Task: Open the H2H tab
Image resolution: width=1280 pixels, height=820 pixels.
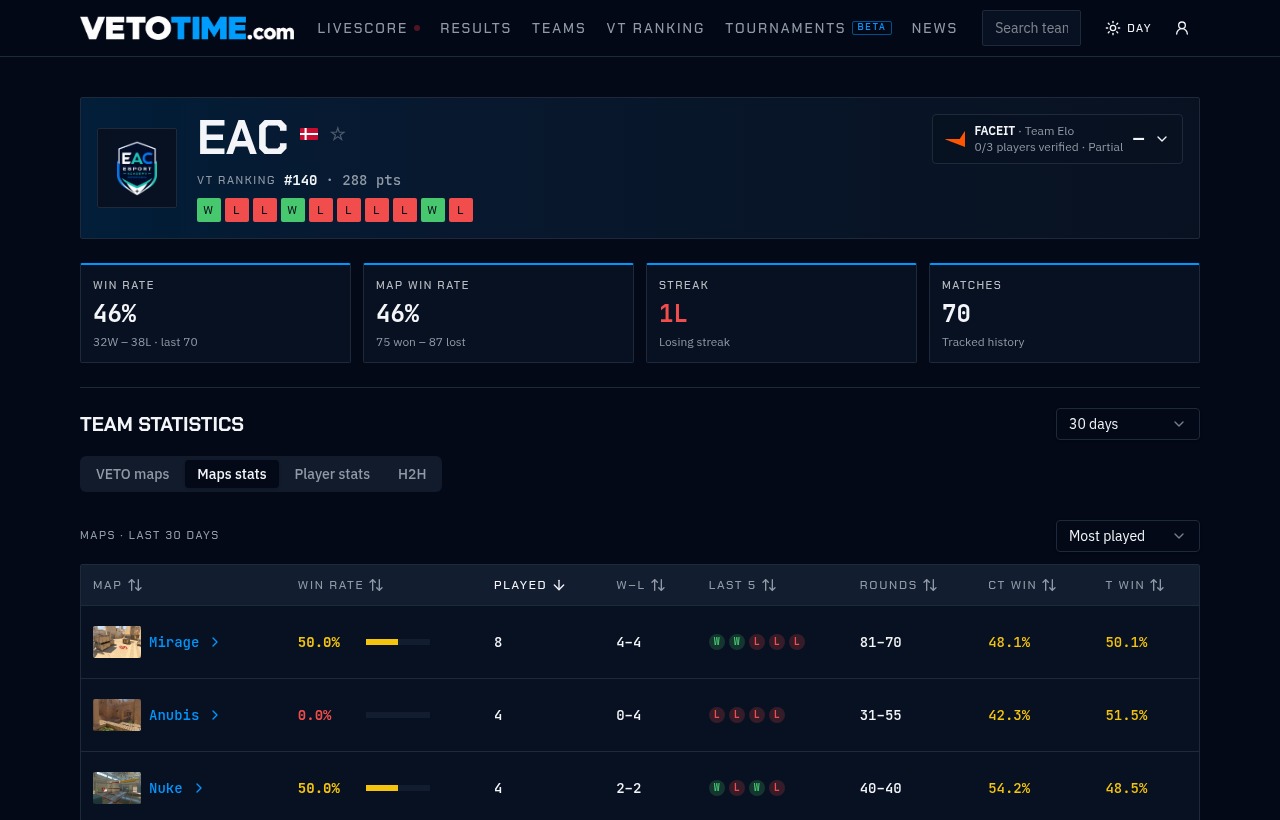Action: [x=412, y=474]
